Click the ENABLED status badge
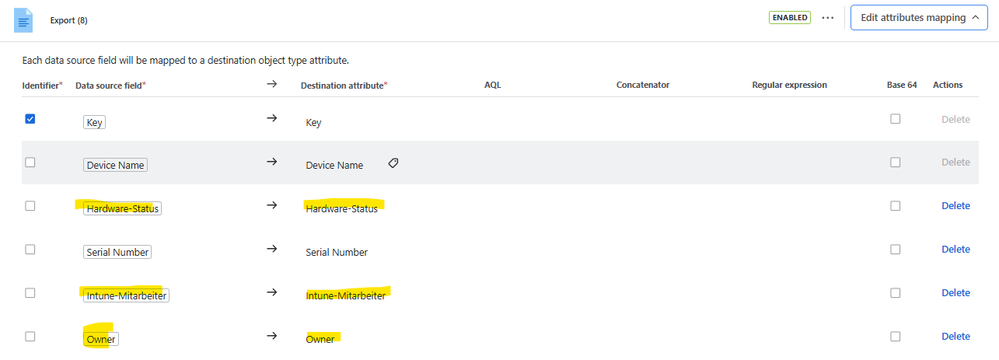Screen dimensions: 999x360 pyautogui.click(x=789, y=18)
